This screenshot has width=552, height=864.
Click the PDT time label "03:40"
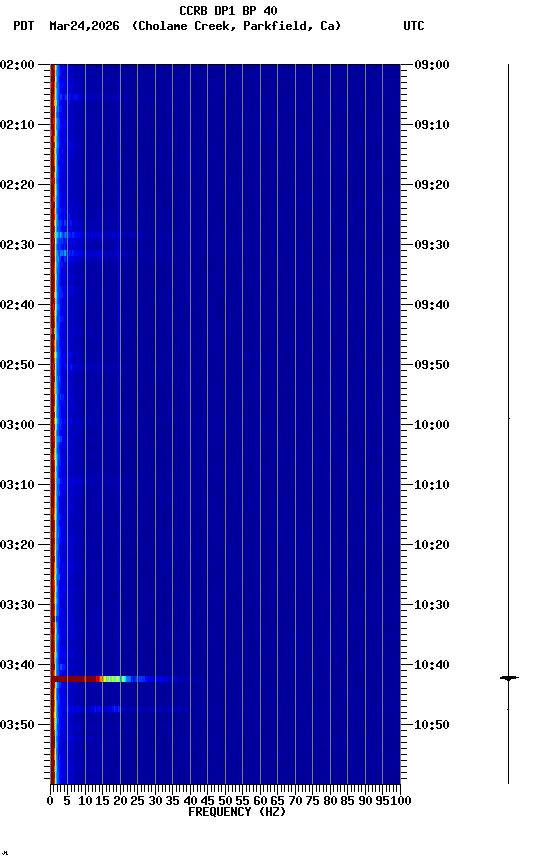coord(17,665)
